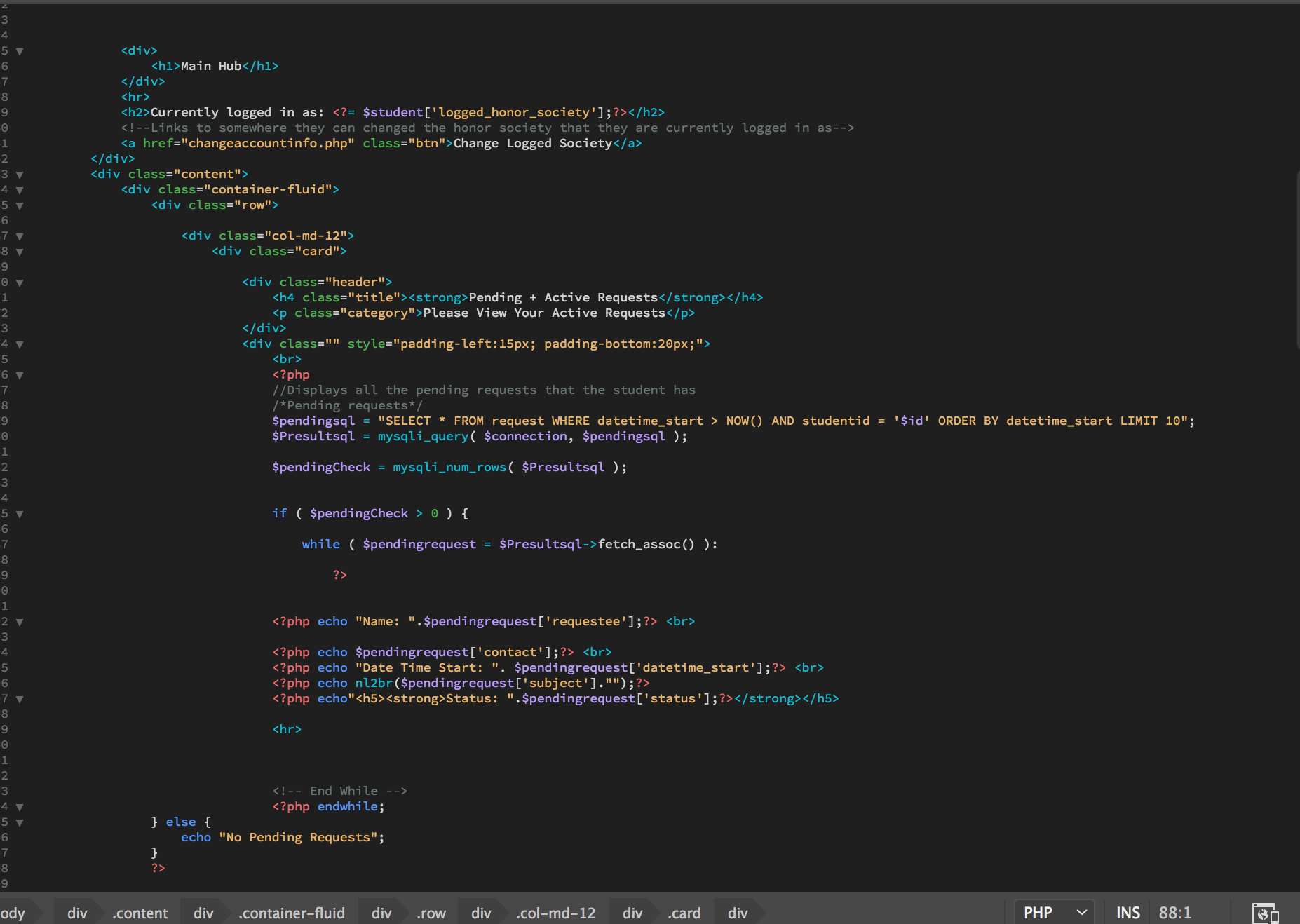Screen dimensions: 1300x924
Task: Collapse the first <div> fold arrow above Main Hub
Action: (20, 51)
